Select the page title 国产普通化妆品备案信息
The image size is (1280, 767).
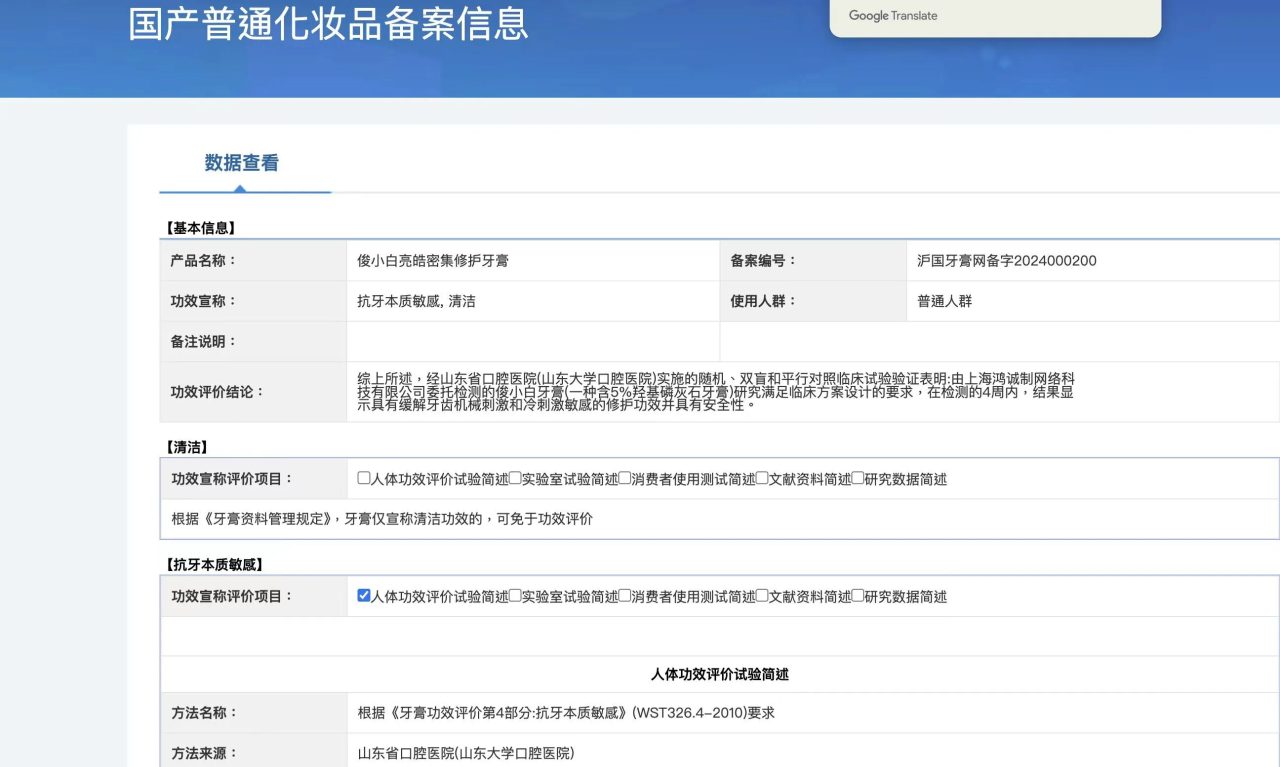pyautogui.click(x=330, y=24)
